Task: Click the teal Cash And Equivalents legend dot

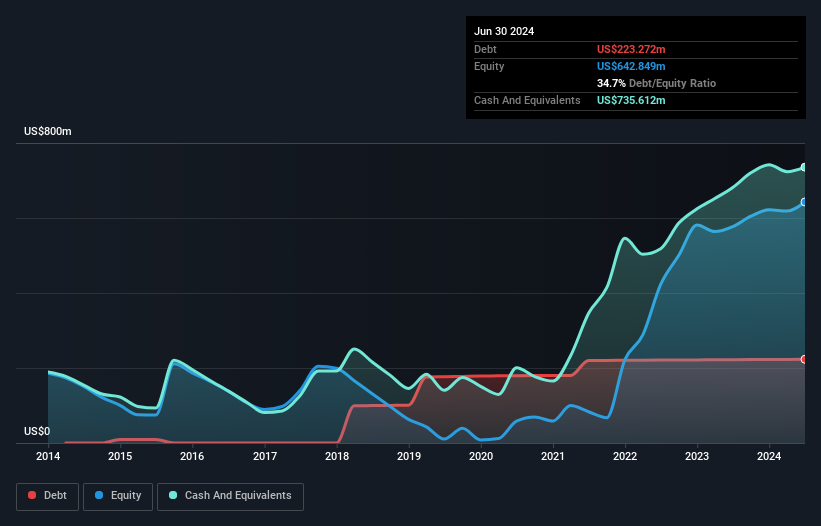Action: (173, 495)
